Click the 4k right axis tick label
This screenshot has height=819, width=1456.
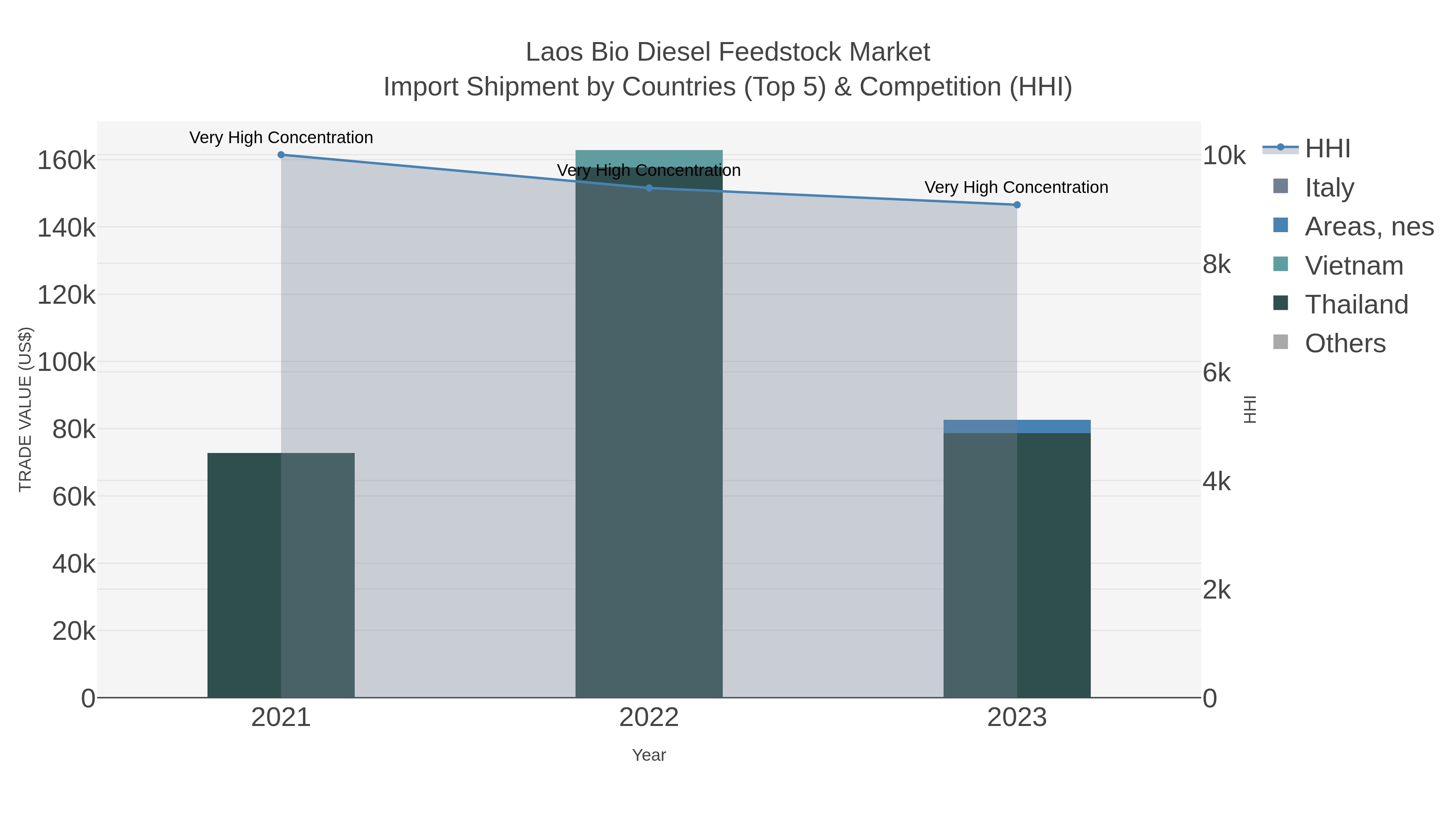click(x=1217, y=482)
